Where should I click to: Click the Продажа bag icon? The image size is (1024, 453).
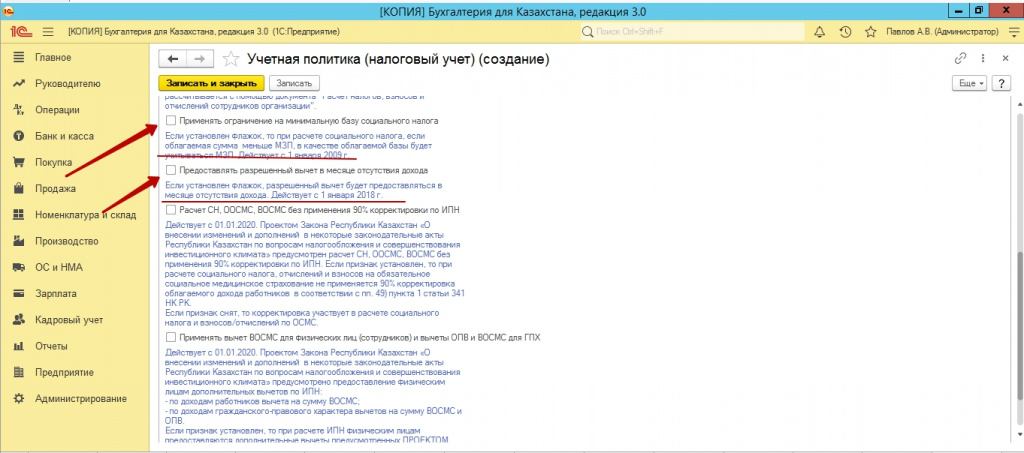pos(19,189)
